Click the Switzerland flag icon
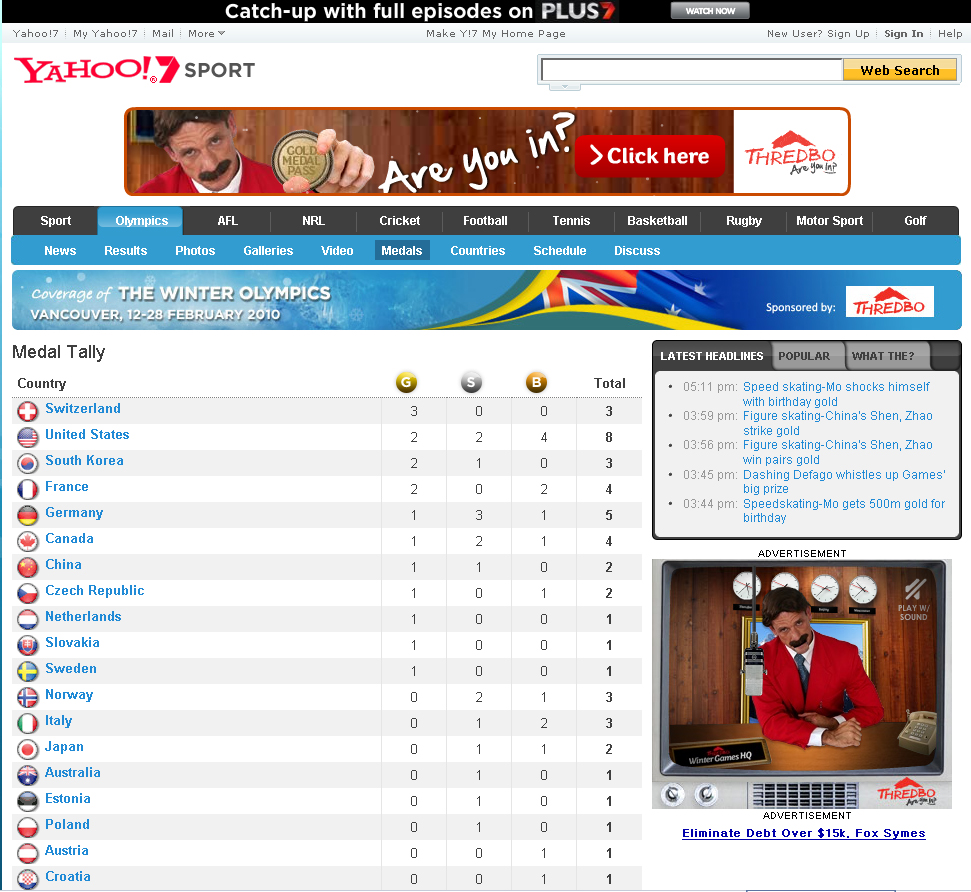971x892 pixels. pyautogui.click(x=27, y=411)
